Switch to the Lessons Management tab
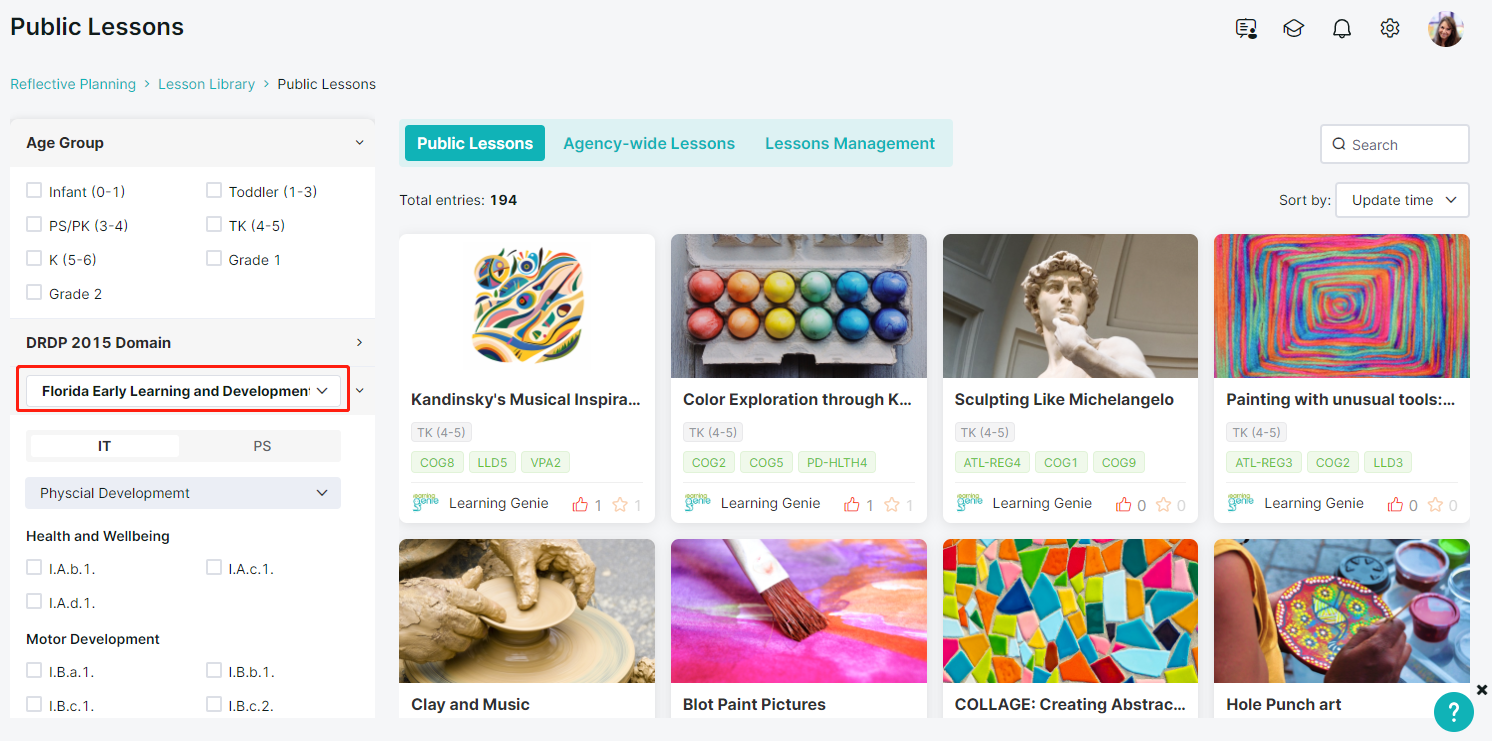The width and height of the screenshot is (1492, 741). click(850, 143)
